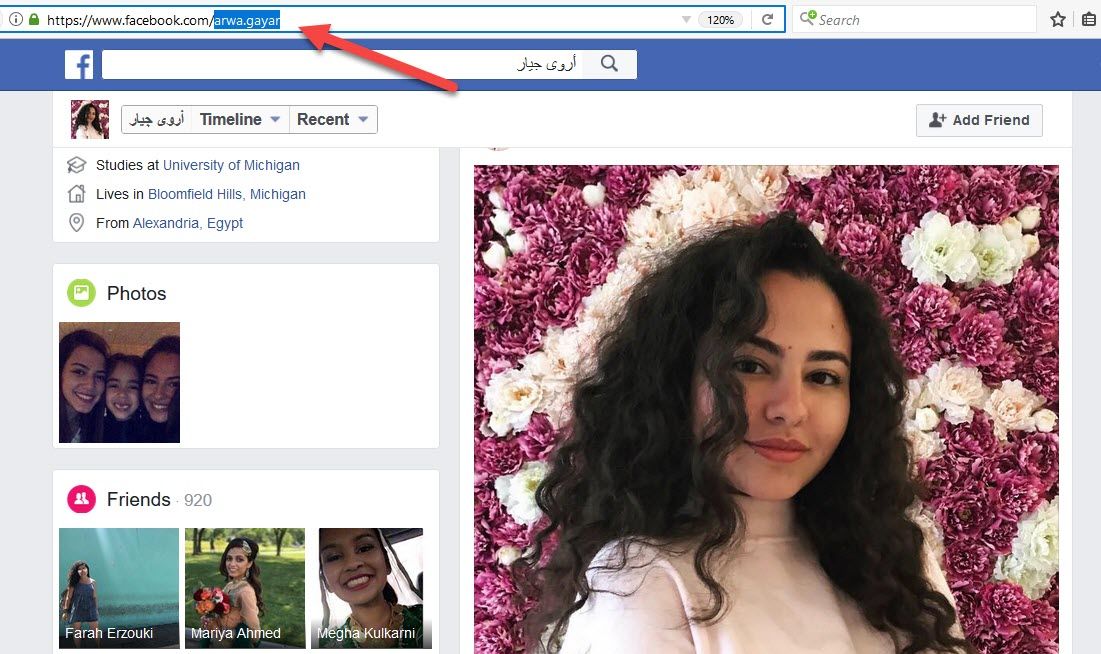Open the address bar history dropdown arrow
The width and height of the screenshot is (1101, 654).
689,17
